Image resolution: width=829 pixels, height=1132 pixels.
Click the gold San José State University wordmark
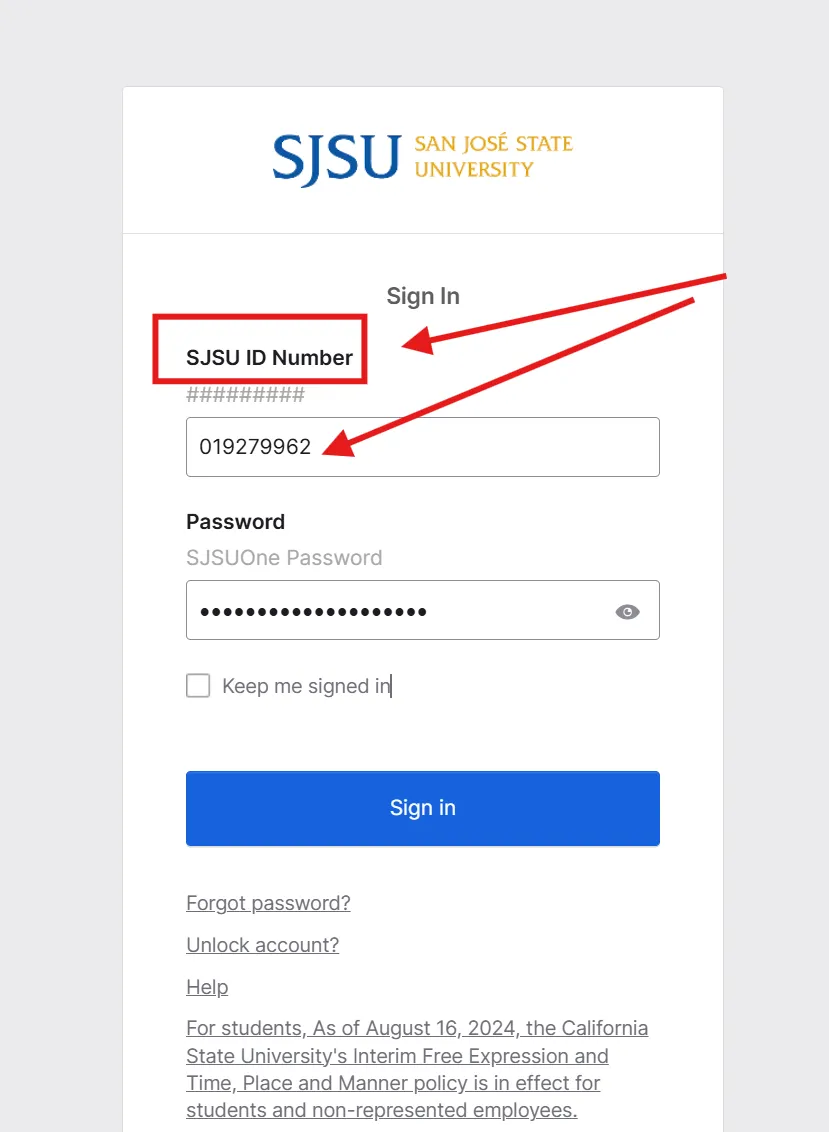pyautogui.click(x=494, y=156)
